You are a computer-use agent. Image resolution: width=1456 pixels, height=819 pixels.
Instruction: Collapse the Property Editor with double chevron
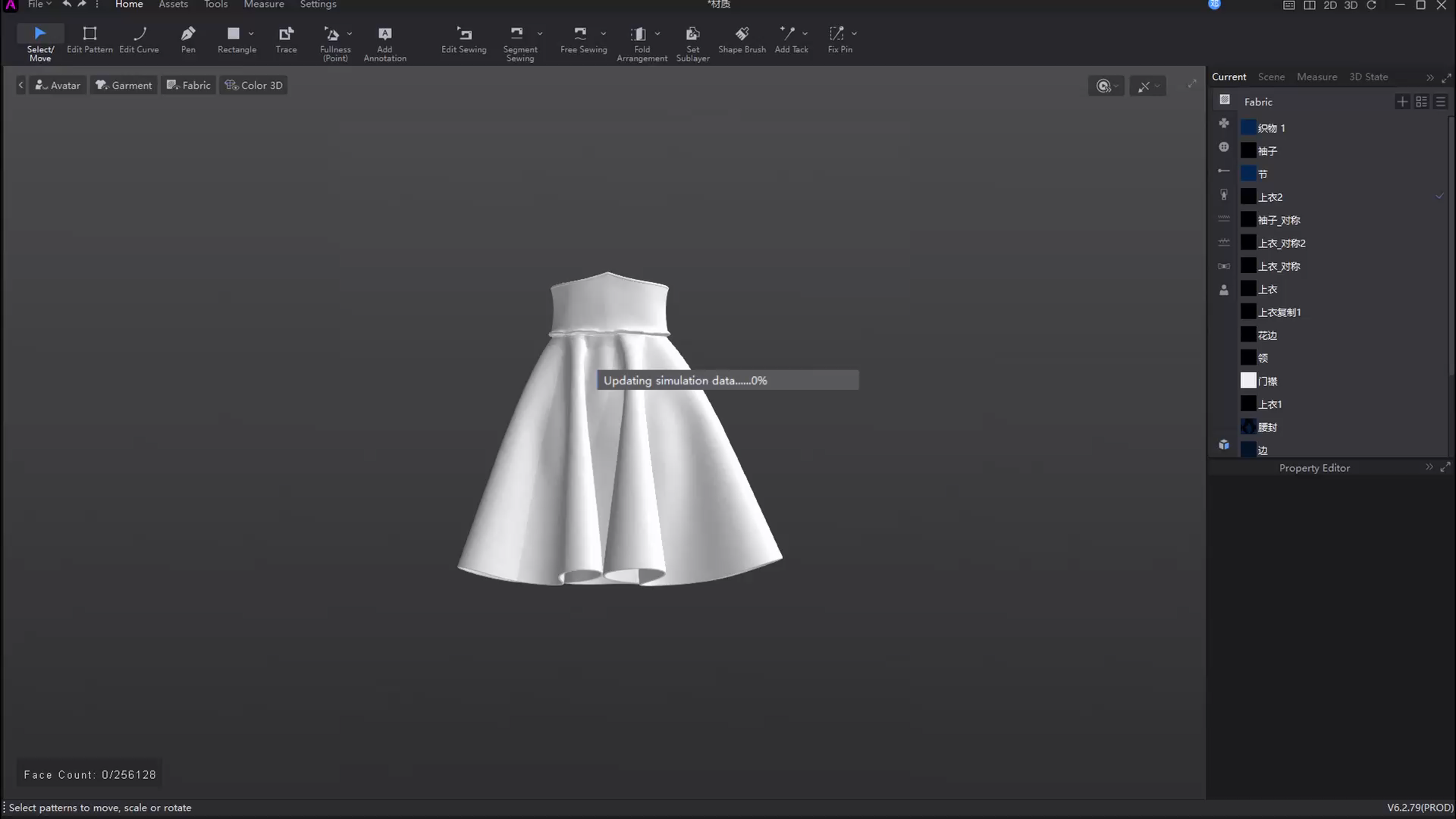coord(1429,468)
